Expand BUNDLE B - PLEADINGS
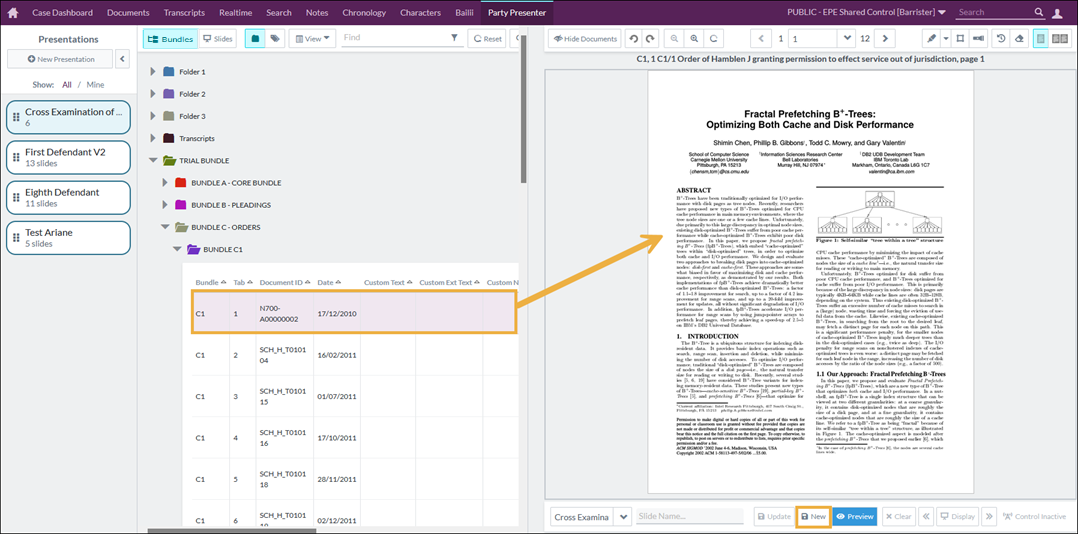 (164, 205)
